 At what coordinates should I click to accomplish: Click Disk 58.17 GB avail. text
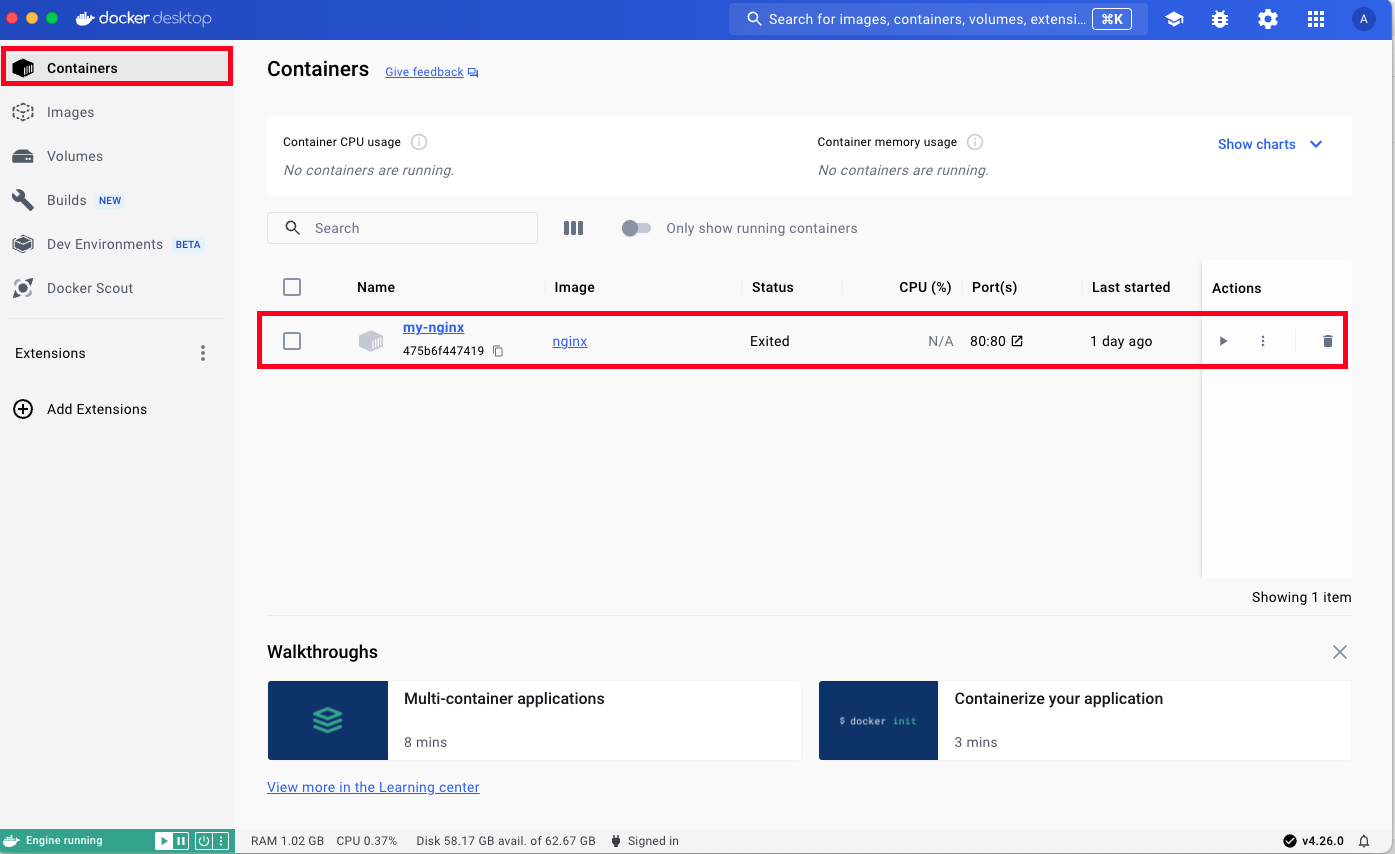click(506, 841)
